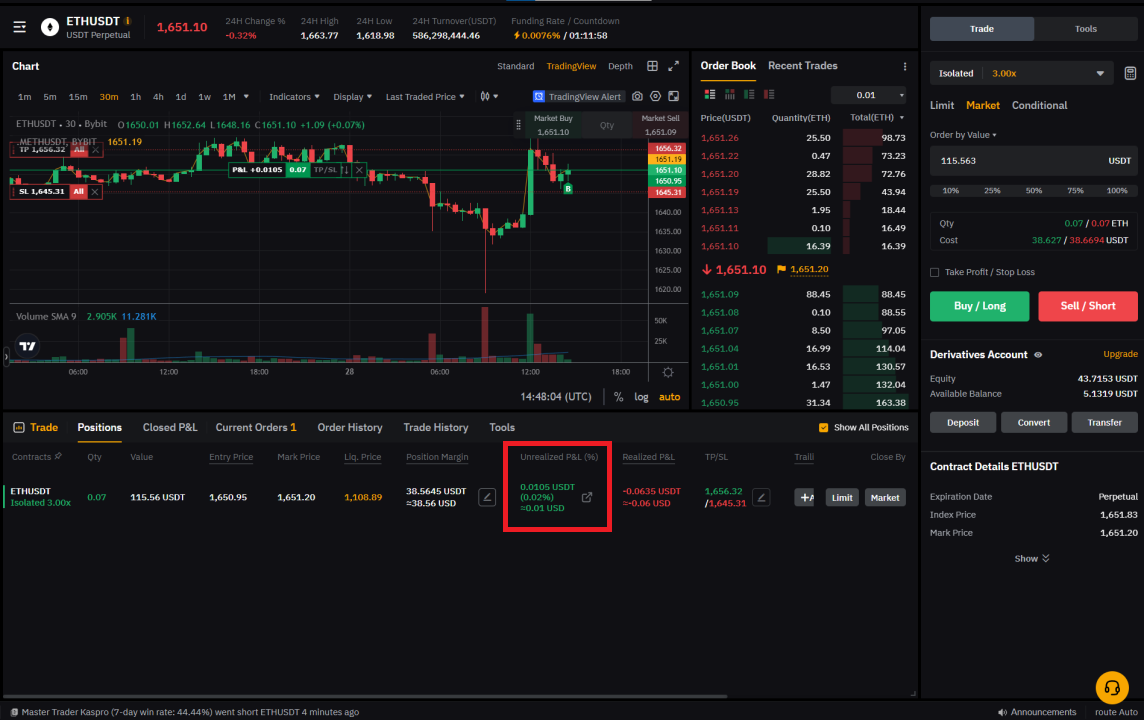Viewport: 1144px width, 720px height.
Task: Open Order History tab
Action: [x=349, y=427]
